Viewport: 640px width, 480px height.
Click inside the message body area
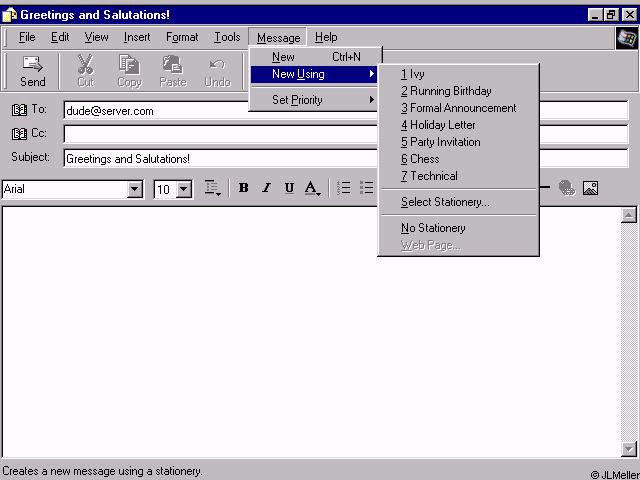coord(311,331)
